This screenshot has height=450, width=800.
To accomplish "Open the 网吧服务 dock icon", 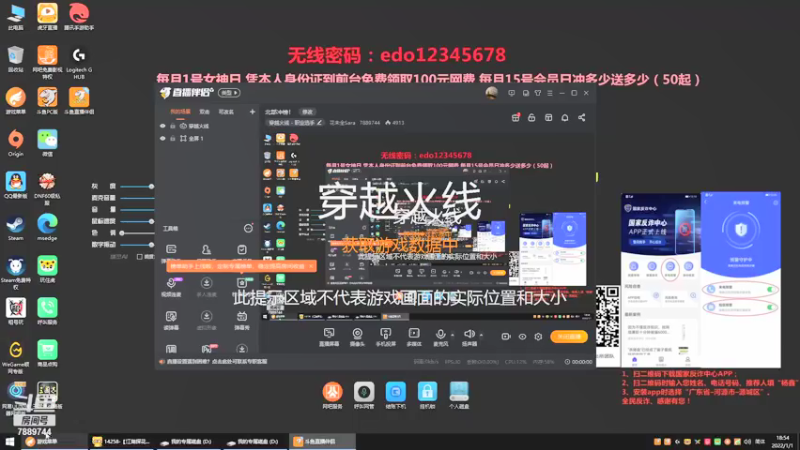I will [333, 395].
